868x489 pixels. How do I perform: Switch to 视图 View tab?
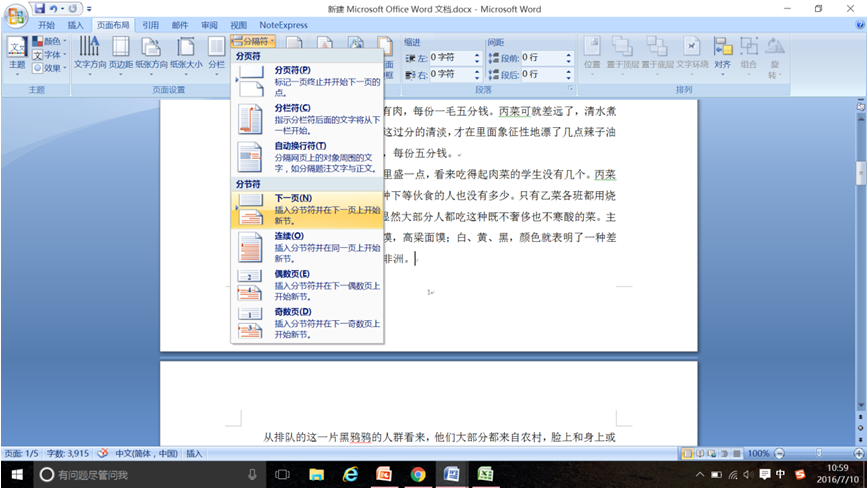(239, 25)
